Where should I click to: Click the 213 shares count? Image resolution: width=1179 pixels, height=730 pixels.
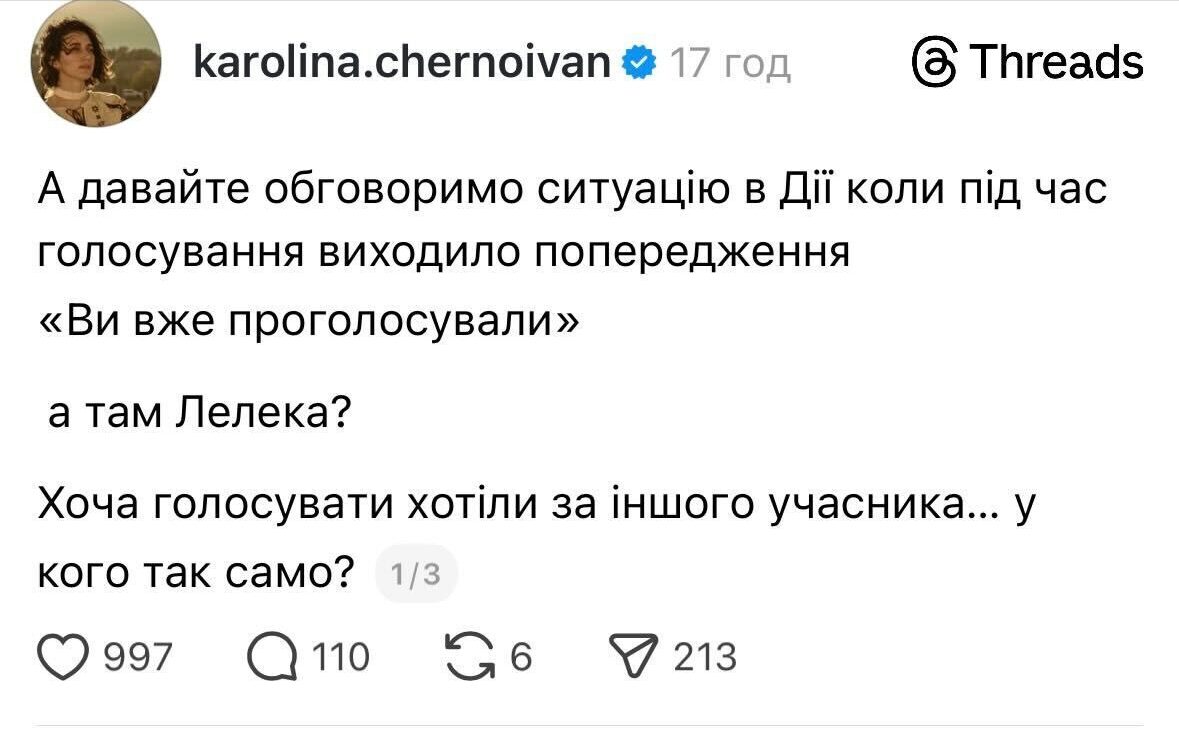tap(705, 658)
